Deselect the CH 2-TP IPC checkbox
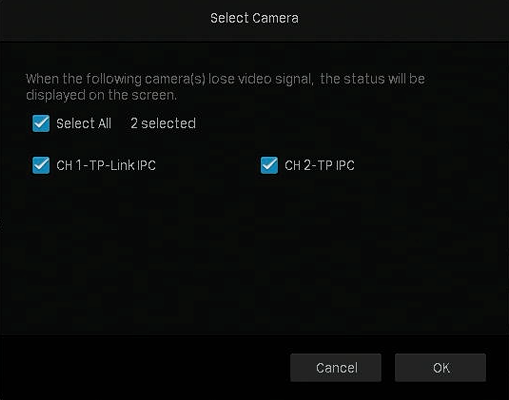 pyautogui.click(x=269, y=165)
